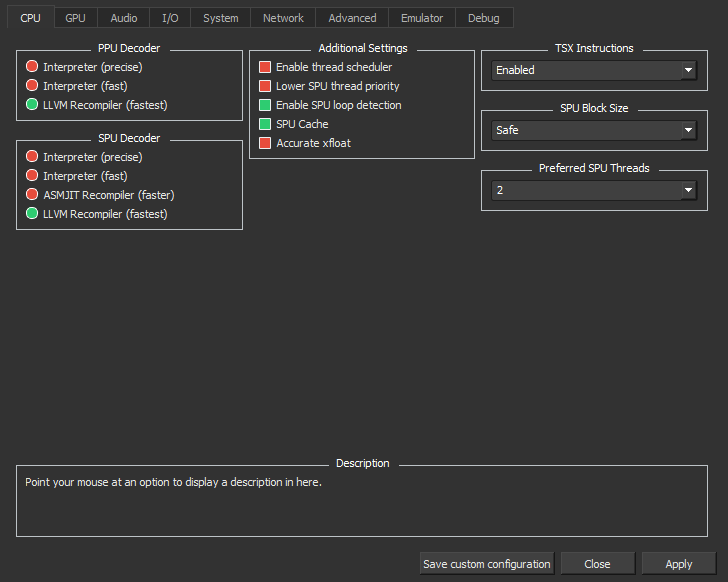
Task: Choose SPU ASMJIT Recompiler (faster)
Action: pyautogui.click(x=100, y=195)
